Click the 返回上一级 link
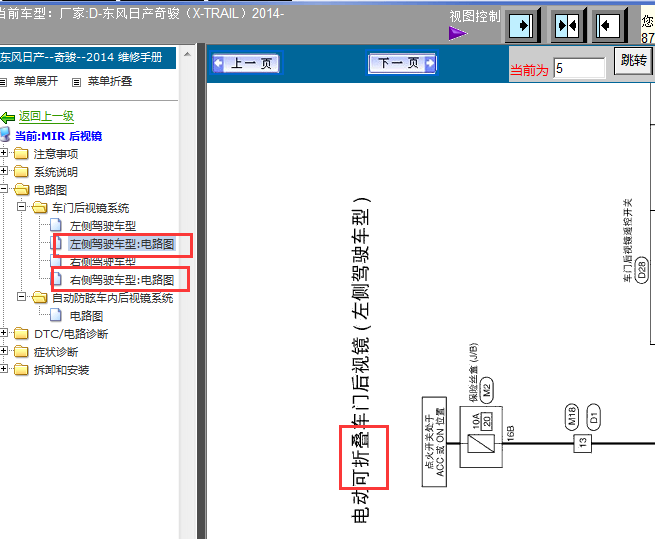Viewport: 655px width, 539px height. click(x=46, y=116)
